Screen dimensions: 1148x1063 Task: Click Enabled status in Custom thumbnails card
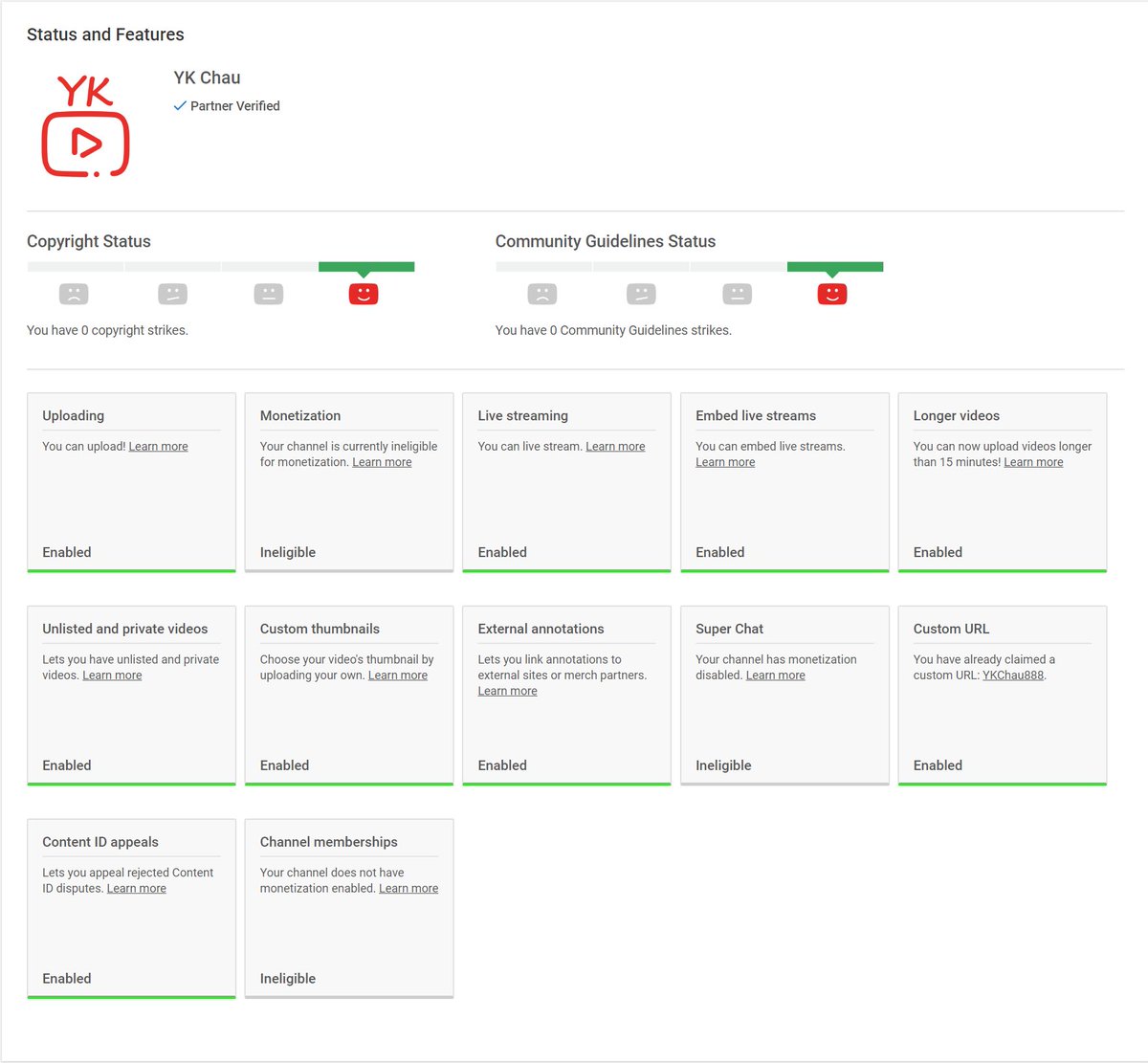pos(284,766)
